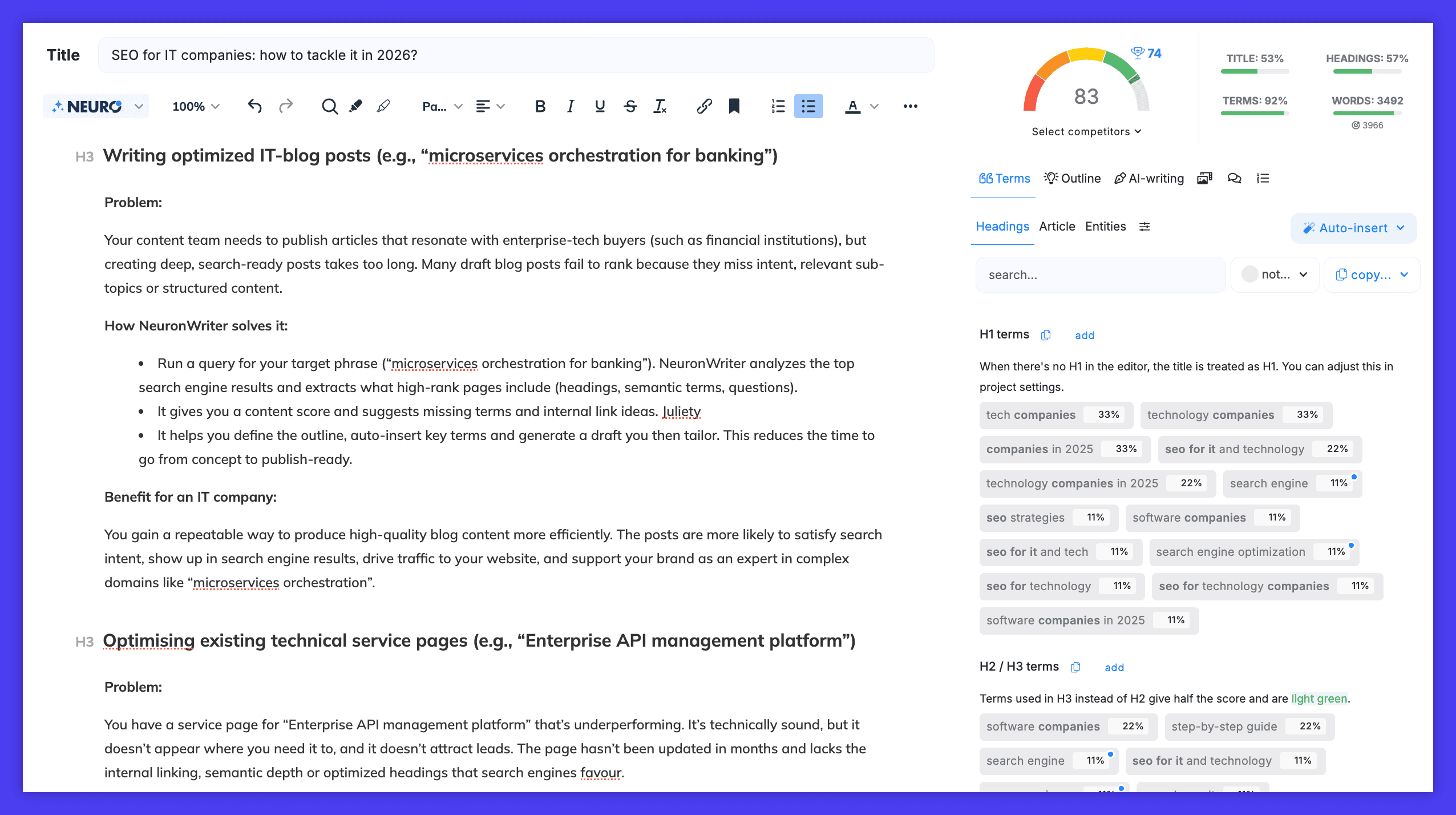
Task: Click the clear formatting icon
Action: pos(660,106)
